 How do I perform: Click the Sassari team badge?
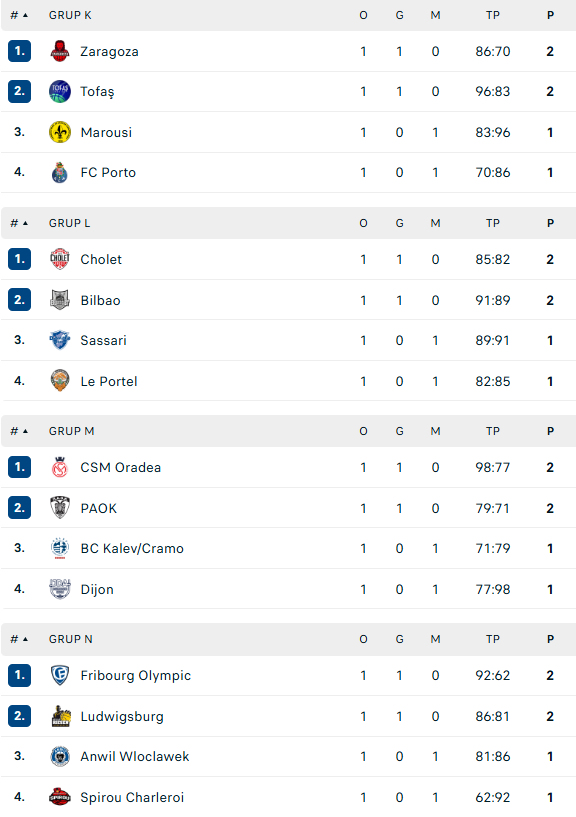tap(60, 340)
